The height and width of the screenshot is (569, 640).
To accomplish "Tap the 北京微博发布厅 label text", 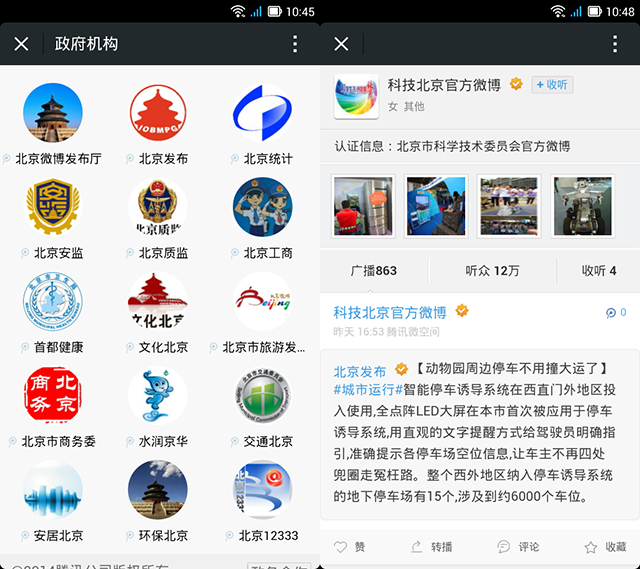I will coord(58,159).
